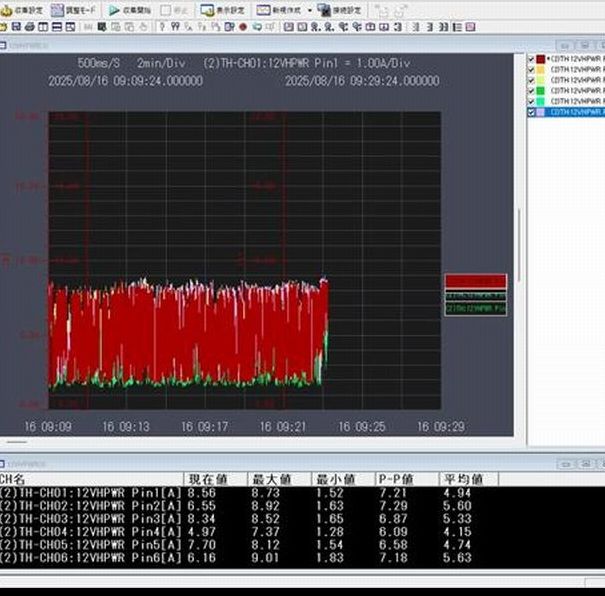Select the (2)TH-CH02:12VHPWR Pin2[A] row name
Screen dimensions: 605x596
pyautogui.click(x=90, y=506)
